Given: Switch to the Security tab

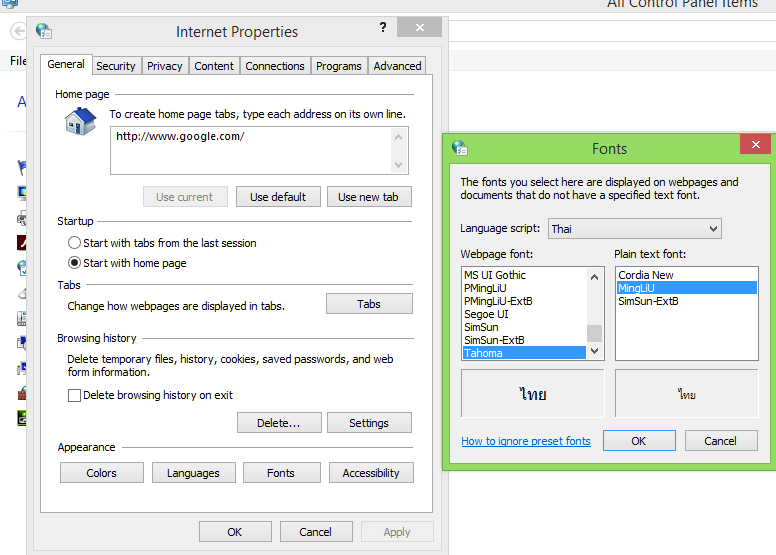Looking at the screenshot, I should 116,66.
